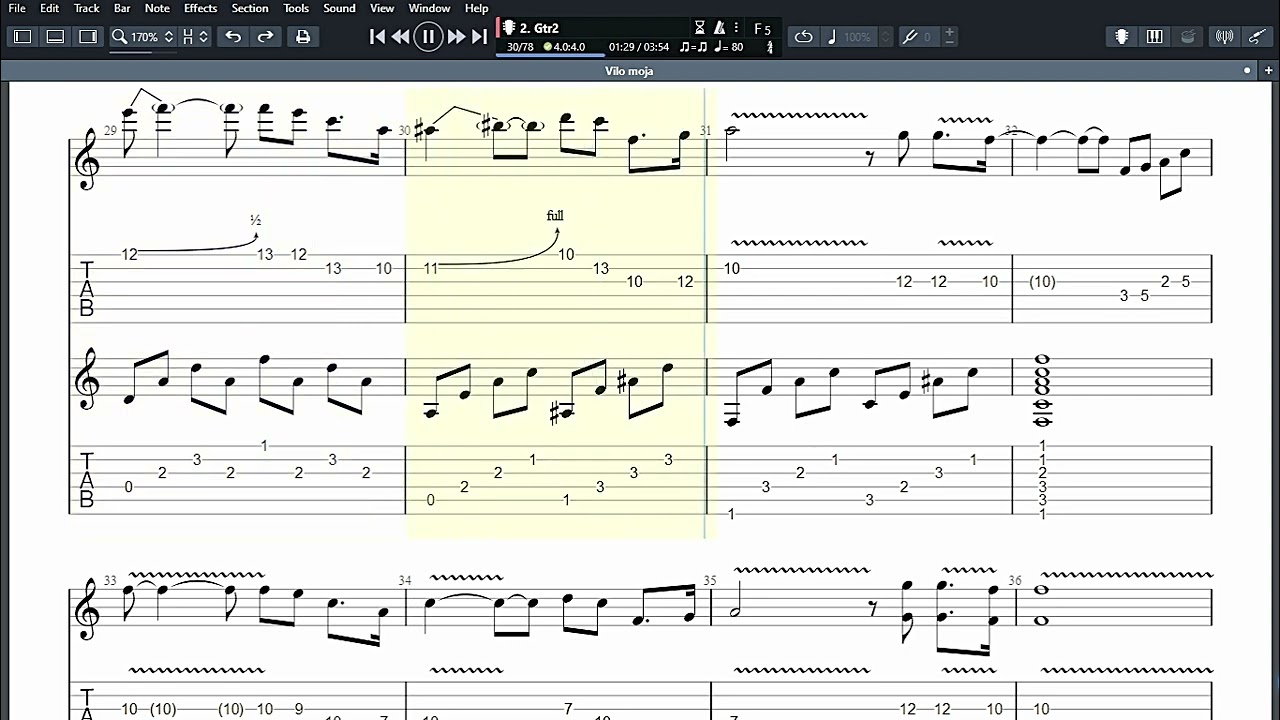Toggle the bottom global view panel
This screenshot has height=720, width=1280.
(56, 37)
